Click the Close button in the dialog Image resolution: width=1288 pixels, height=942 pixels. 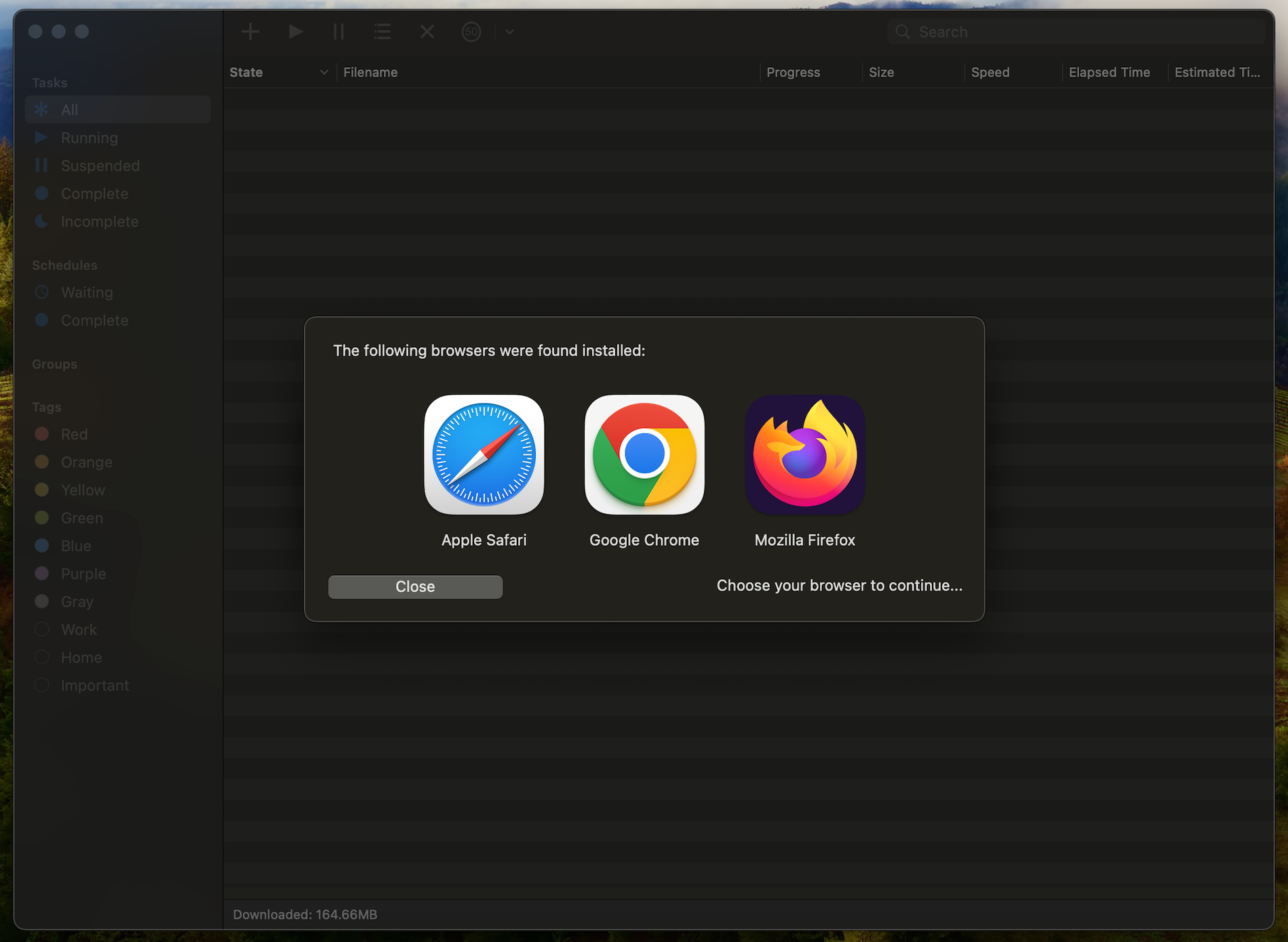click(x=415, y=587)
